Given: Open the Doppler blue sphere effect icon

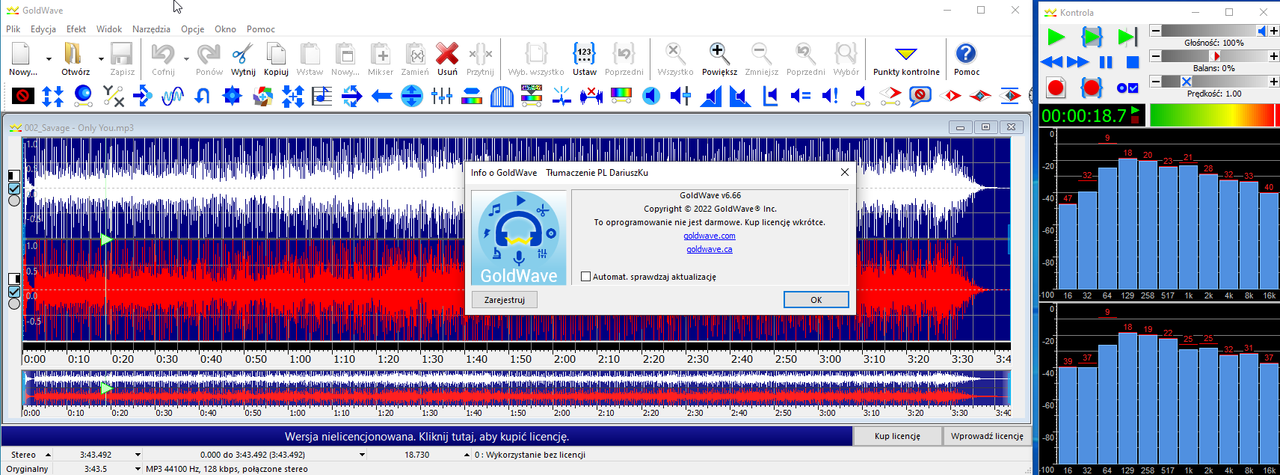Looking at the screenshot, I should point(82,96).
